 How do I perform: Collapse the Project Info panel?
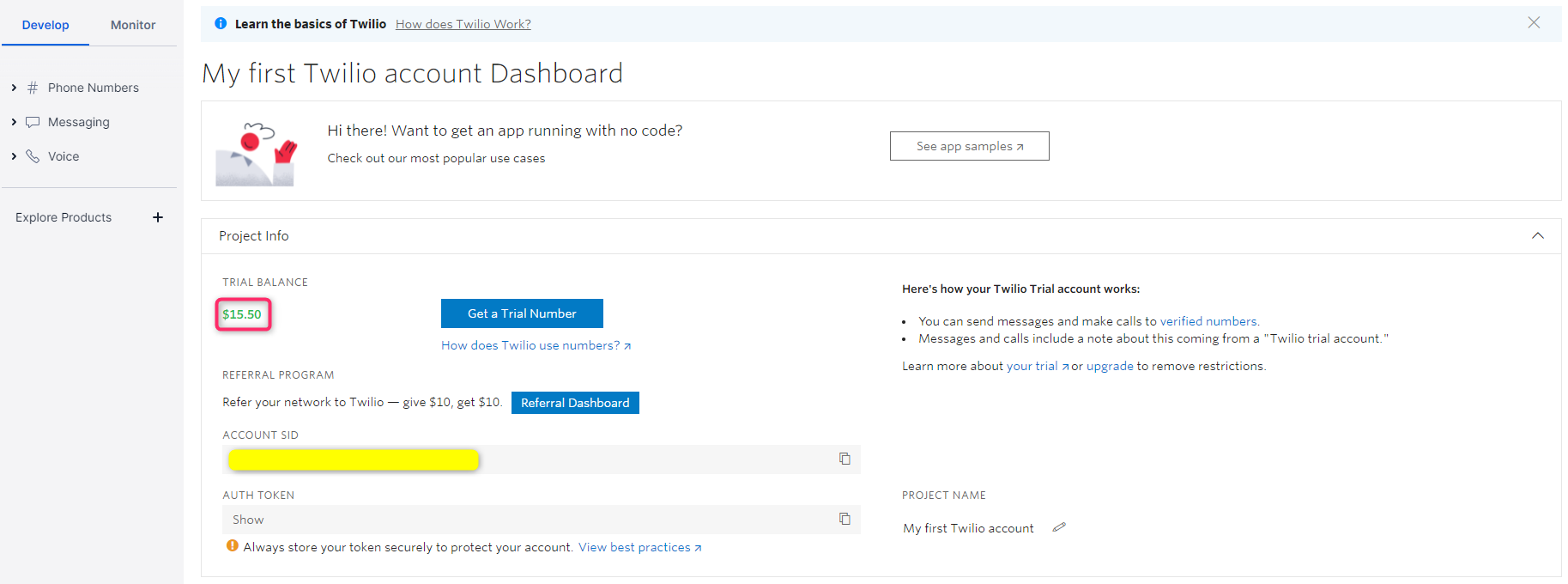coord(1538,235)
